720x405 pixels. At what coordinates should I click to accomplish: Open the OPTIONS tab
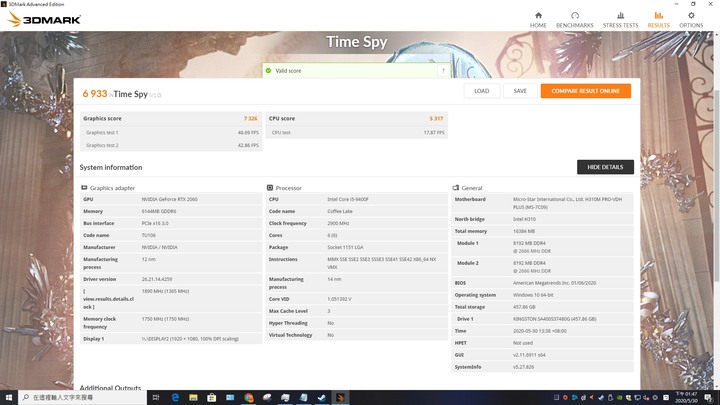pos(691,20)
